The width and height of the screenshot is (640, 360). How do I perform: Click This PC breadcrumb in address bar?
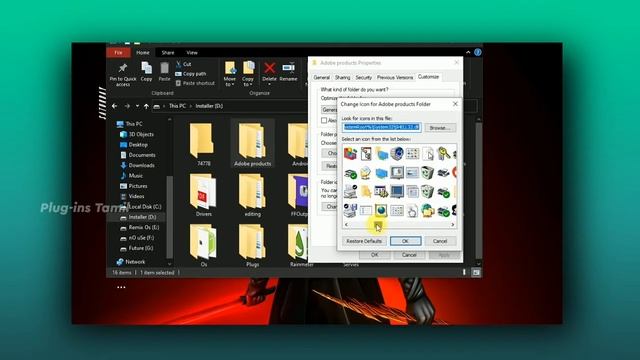click(x=177, y=106)
